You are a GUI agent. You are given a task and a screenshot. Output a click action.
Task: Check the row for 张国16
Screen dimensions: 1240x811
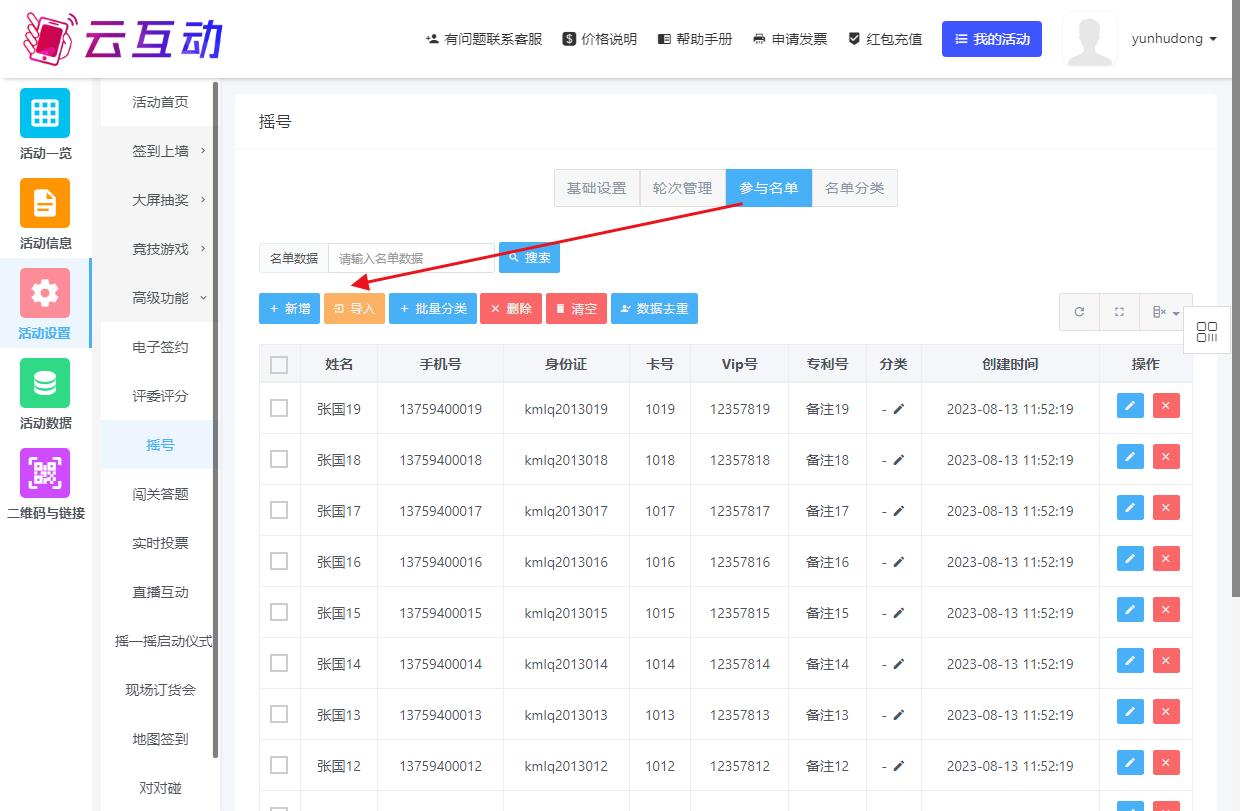[x=279, y=561]
